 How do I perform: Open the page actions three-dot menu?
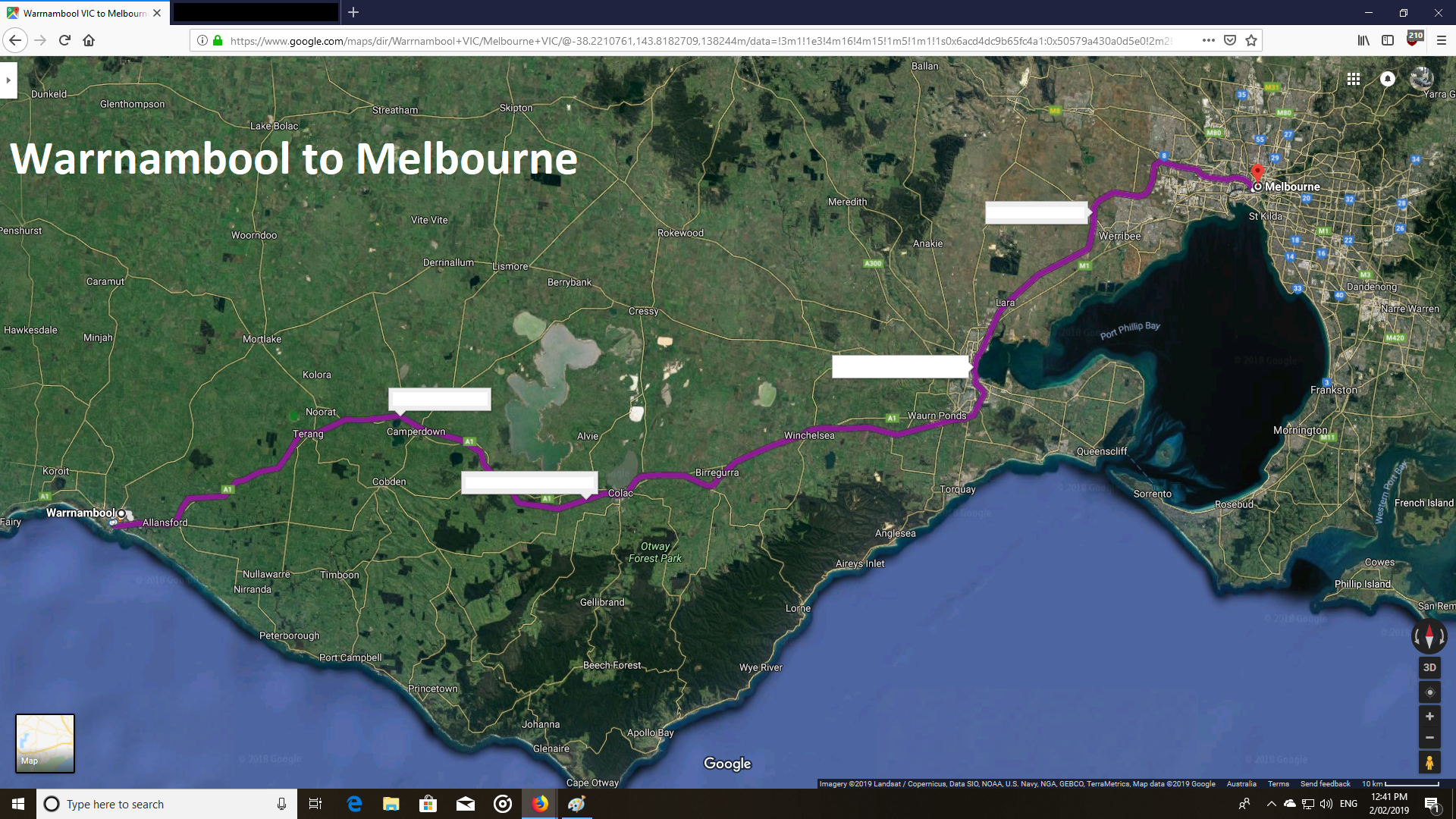[x=1208, y=40]
